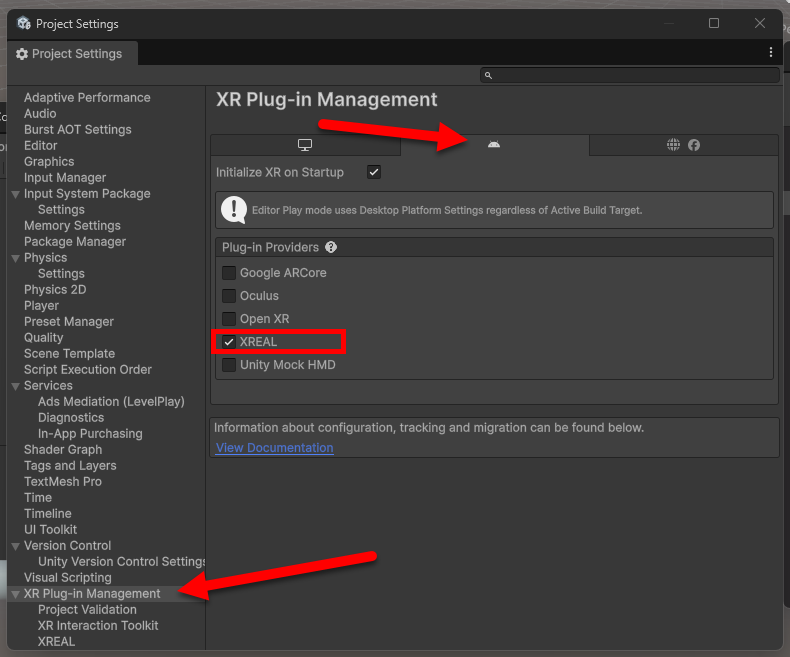Enable the Oculus provider checkbox

coord(229,296)
